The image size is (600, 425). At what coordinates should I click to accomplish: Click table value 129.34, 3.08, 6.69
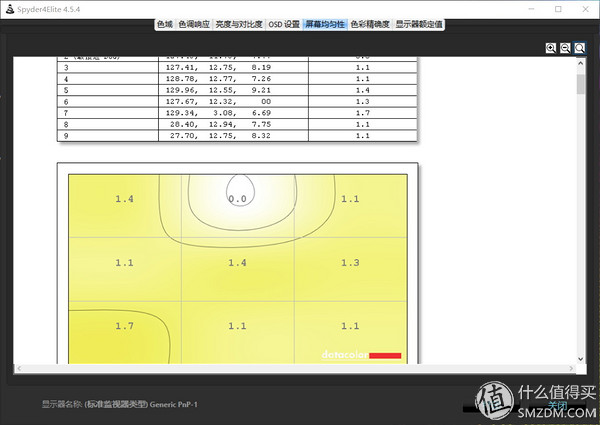(x=218, y=113)
